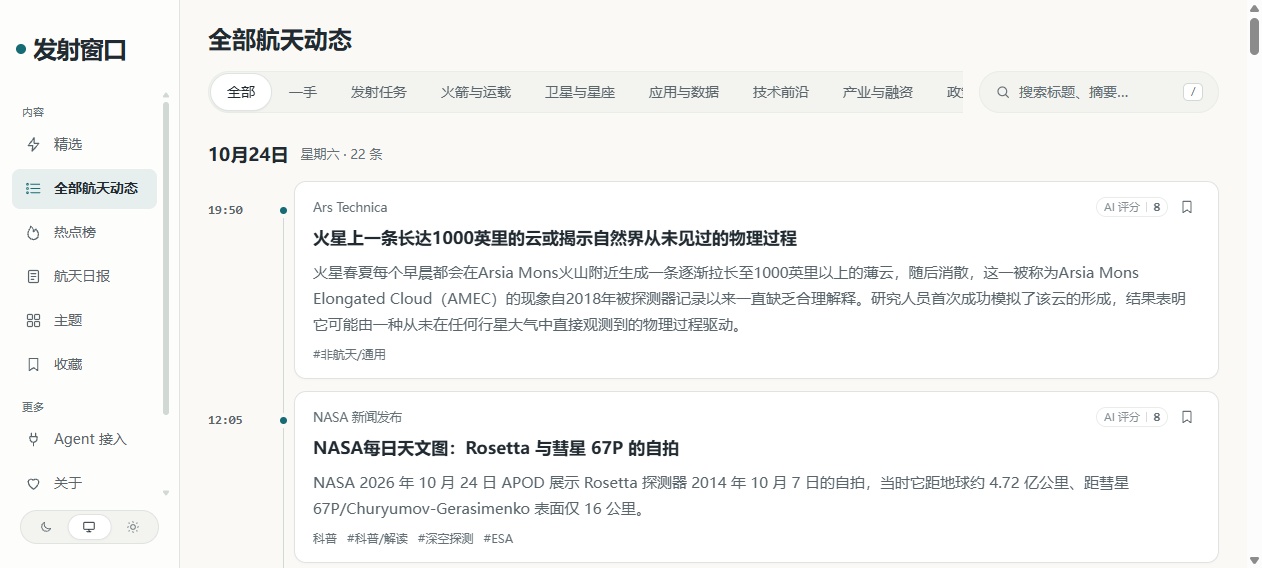The image size is (1262, 568).
Task: Open the 精选 section via lightning icon
Action: pos(33,144)
